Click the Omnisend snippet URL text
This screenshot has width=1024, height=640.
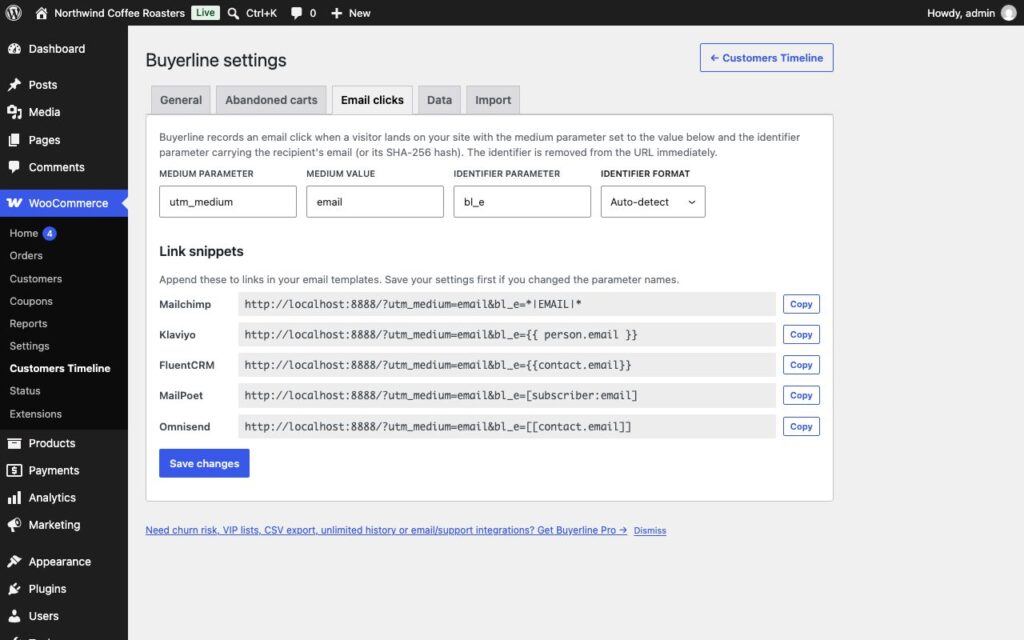pyautogui.click(x=438, y=426)
